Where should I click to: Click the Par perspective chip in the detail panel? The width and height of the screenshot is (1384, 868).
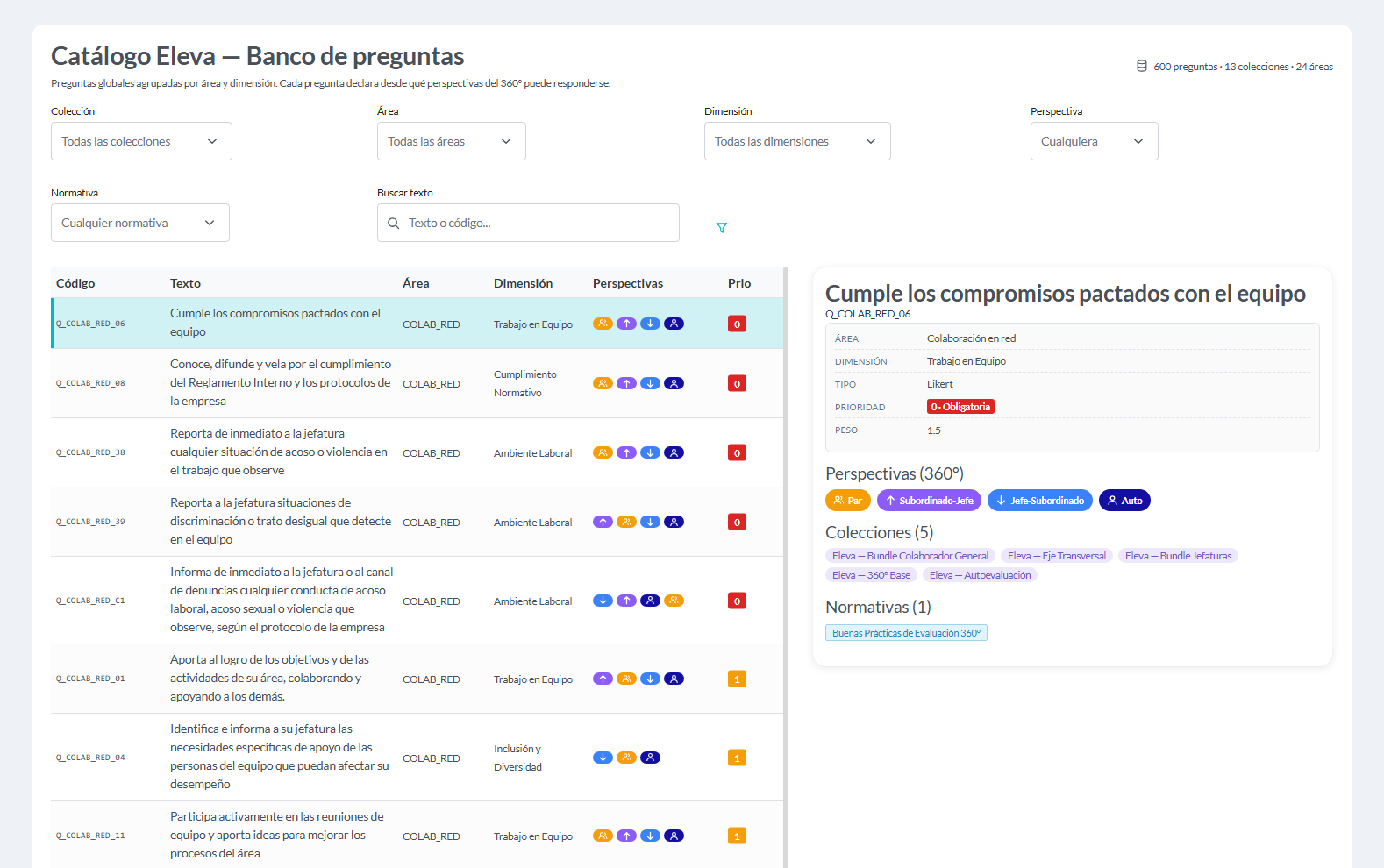(848, 501)
